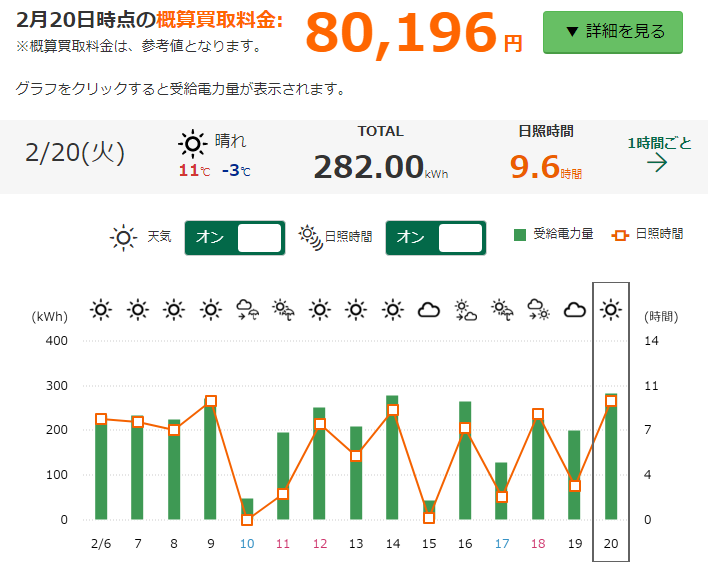Click the 20 date label
The image size is (708, 573).
coord(611,544)
